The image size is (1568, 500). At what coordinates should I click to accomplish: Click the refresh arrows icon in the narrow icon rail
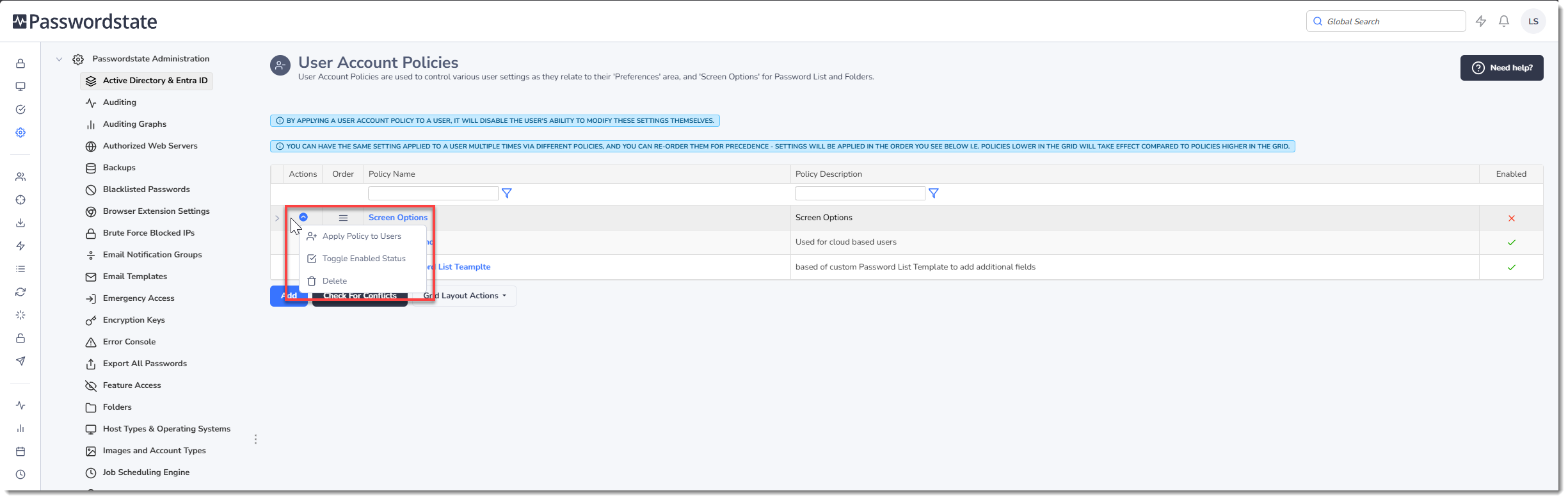[x=20, y=292]
